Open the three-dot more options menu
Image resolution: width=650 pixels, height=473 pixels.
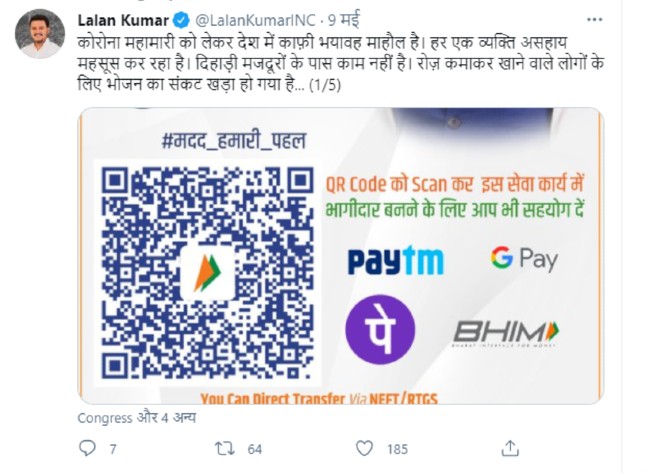[594, 19]
